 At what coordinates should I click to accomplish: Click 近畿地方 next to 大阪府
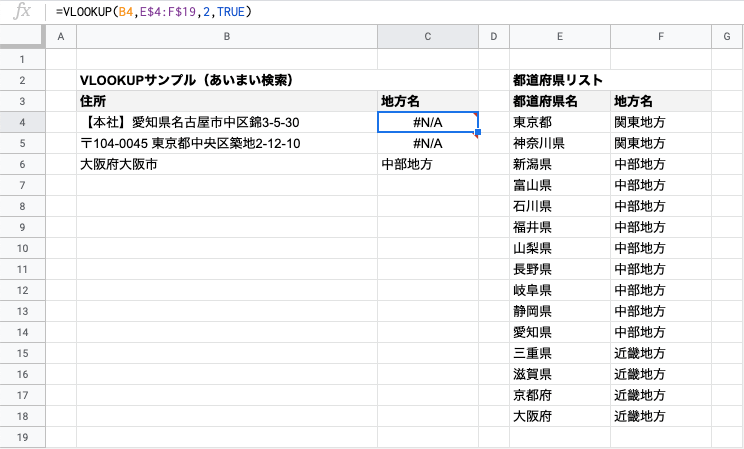click(x=660, y=416)
